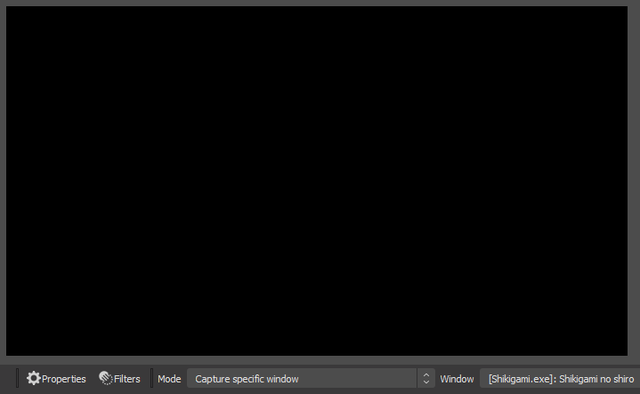Click the gray border surrounding the preview
The height and width of the screenshot is (394, 640).
click(x=3, y=180)
